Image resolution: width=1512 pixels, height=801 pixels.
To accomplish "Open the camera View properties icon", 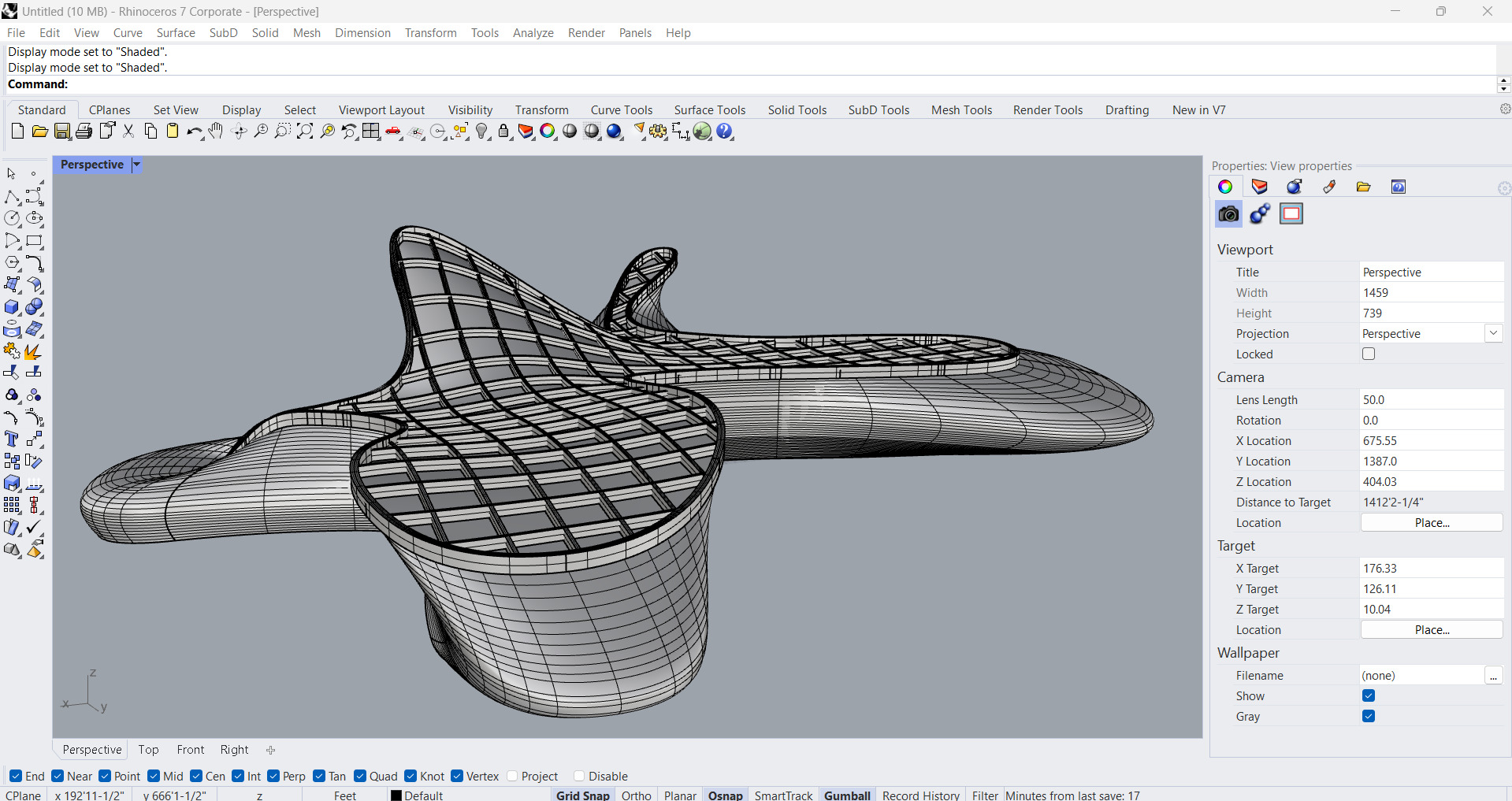I will pyautogui.click(x=1228, y=214).
